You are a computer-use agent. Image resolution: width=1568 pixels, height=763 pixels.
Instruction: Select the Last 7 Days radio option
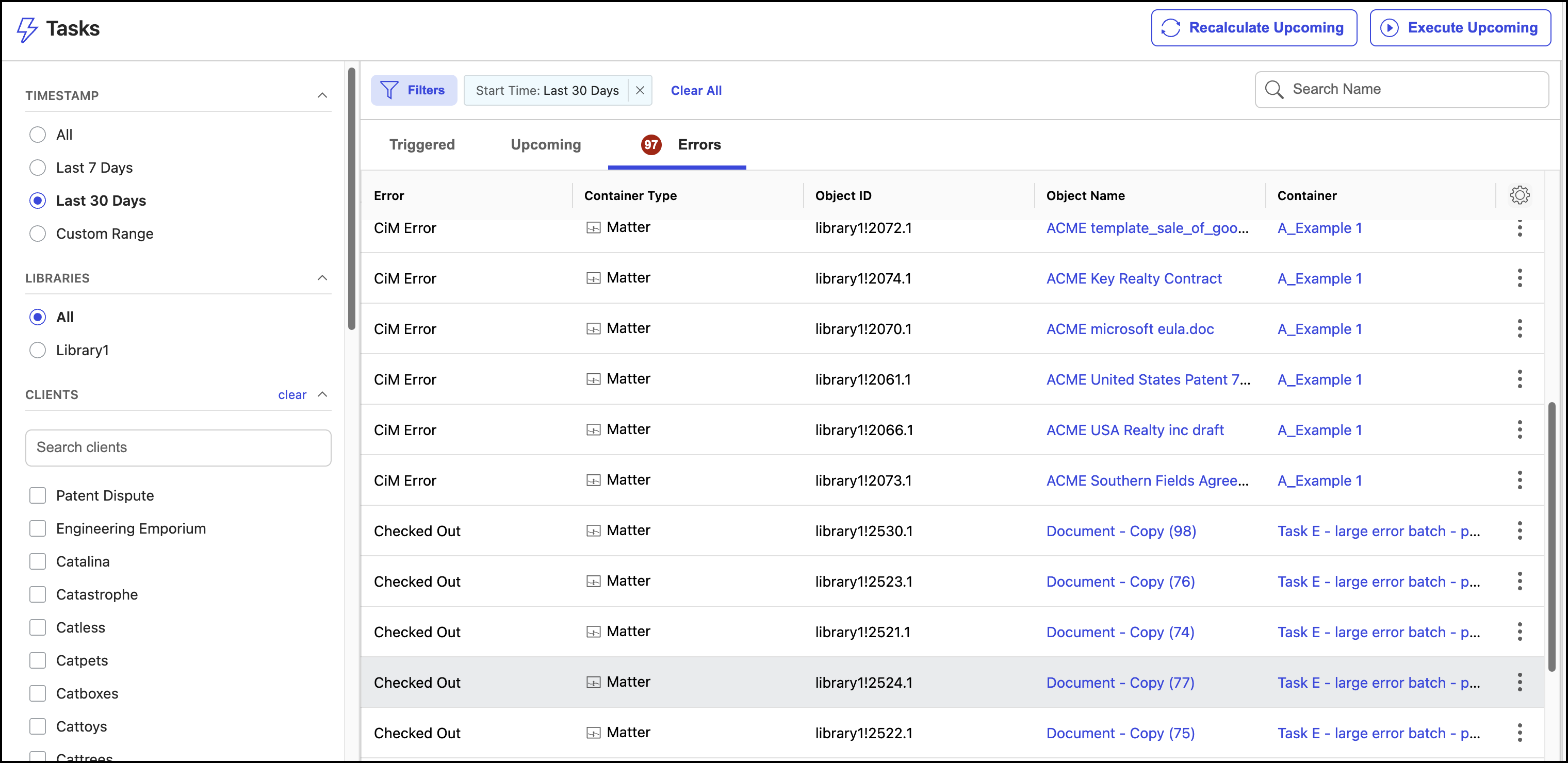[38, 168]
